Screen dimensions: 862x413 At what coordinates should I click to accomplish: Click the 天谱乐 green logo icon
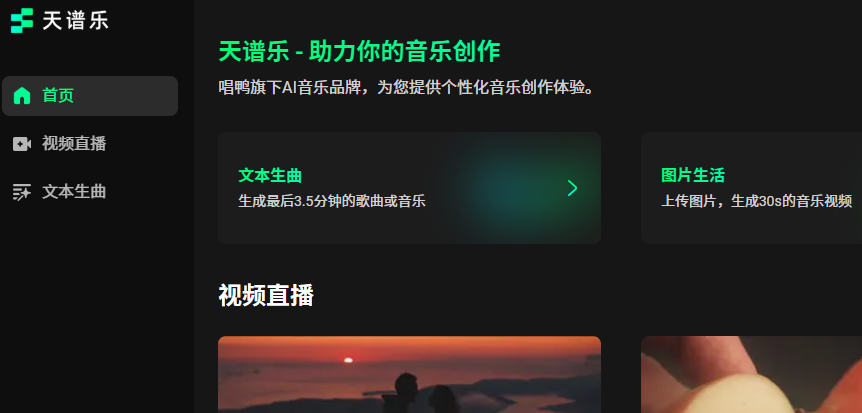point(22,21)
